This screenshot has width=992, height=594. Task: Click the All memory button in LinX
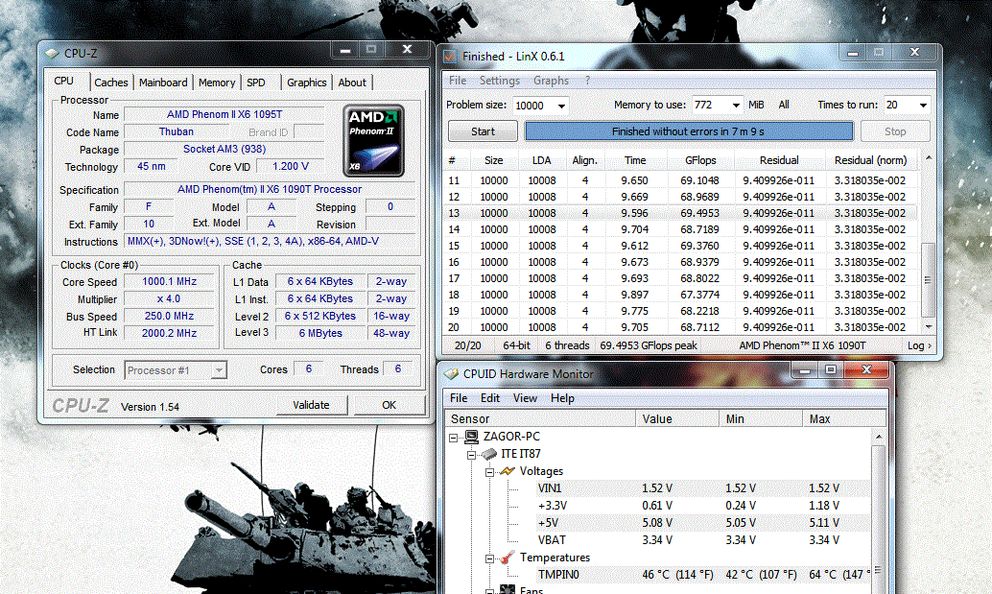point(783,105)
